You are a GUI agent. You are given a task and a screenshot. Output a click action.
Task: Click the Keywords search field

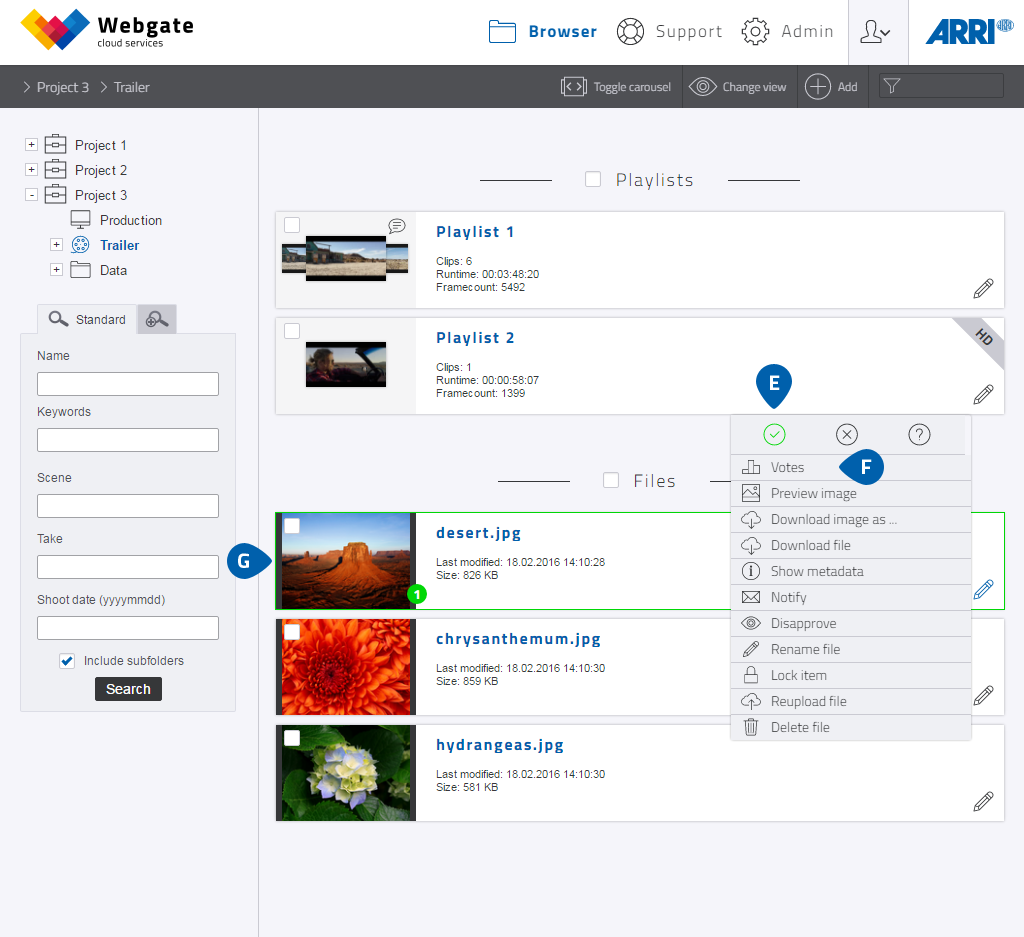[128, 440]
